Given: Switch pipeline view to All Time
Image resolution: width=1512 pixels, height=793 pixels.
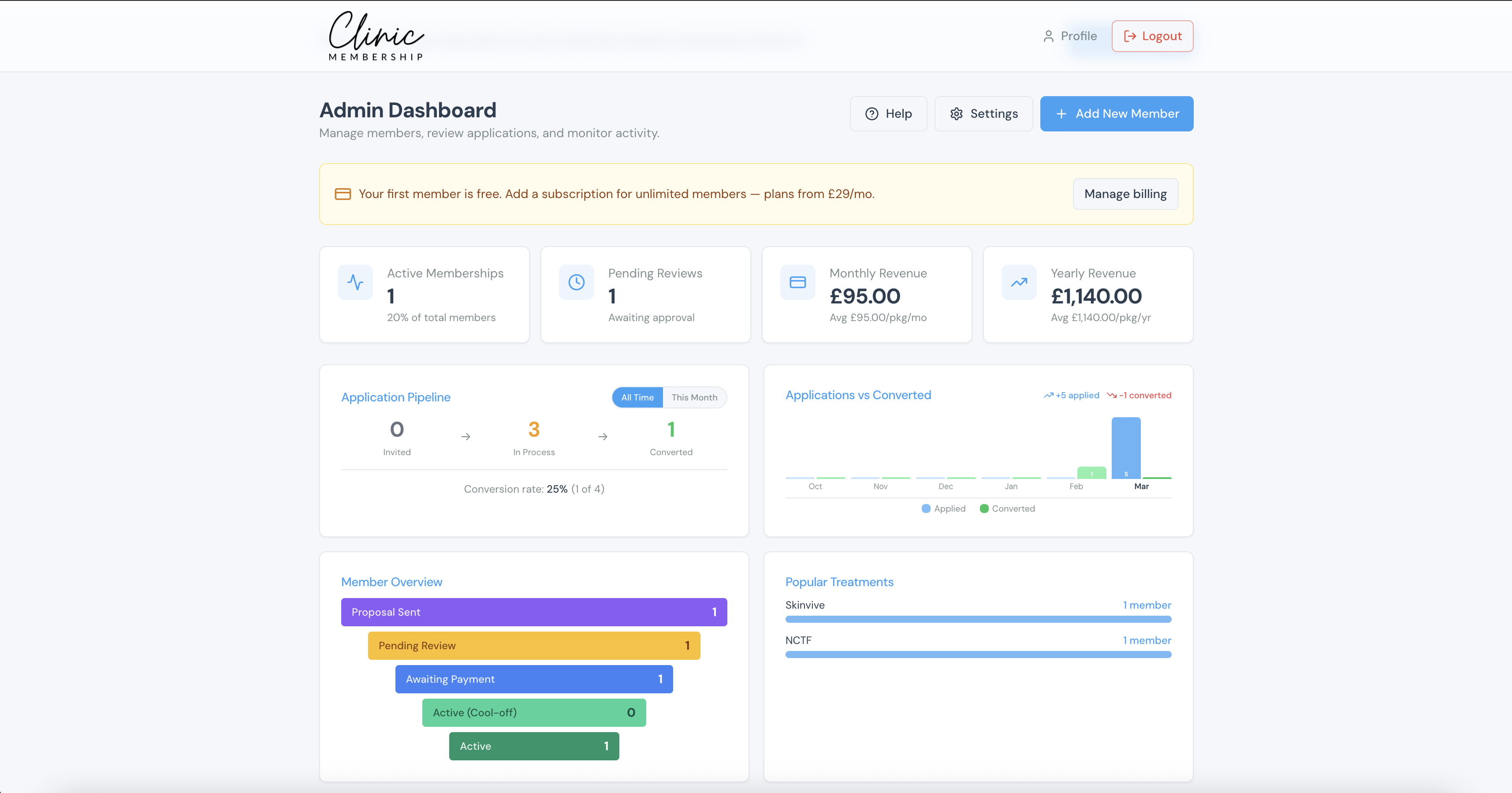Looking at the screenshot, I should [x=637, y=398].
